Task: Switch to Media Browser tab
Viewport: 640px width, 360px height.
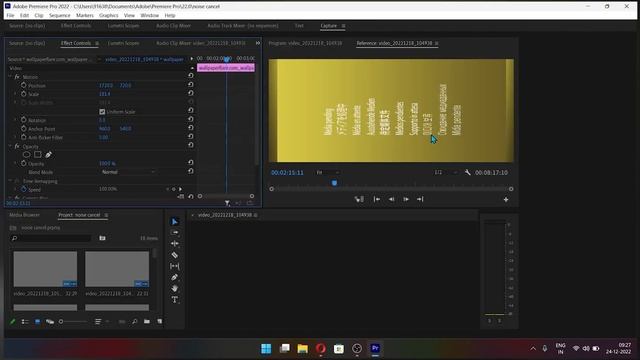Action: 24,215
